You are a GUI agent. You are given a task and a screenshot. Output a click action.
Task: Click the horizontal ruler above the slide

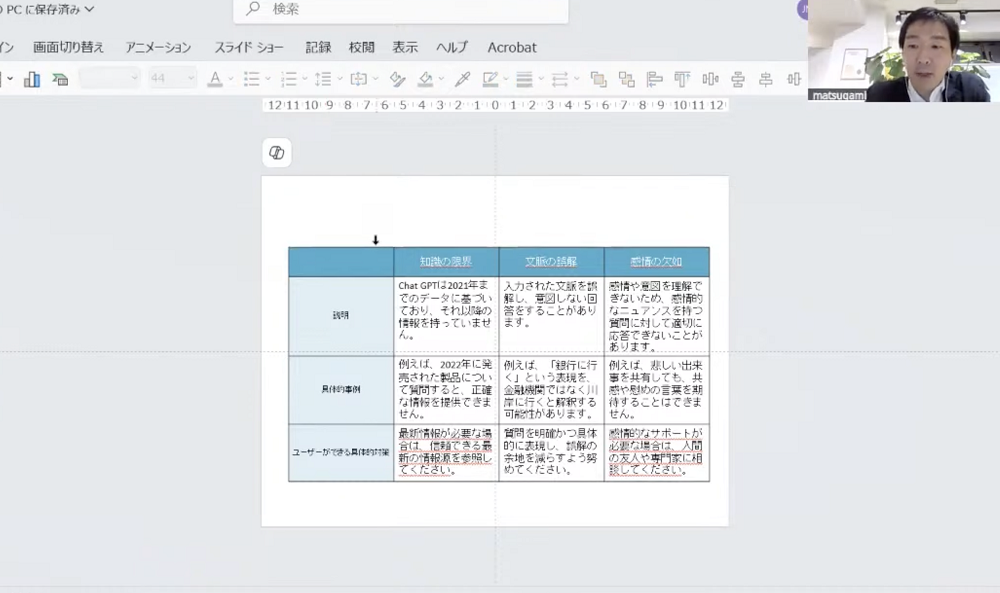496,105
